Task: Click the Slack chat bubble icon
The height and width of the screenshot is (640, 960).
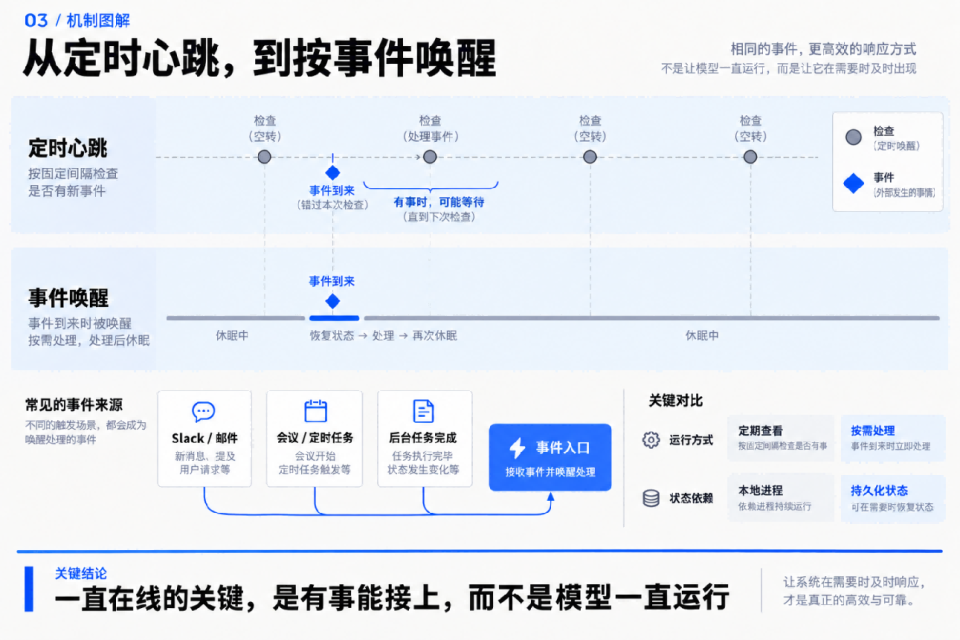Action: point(203,412)
